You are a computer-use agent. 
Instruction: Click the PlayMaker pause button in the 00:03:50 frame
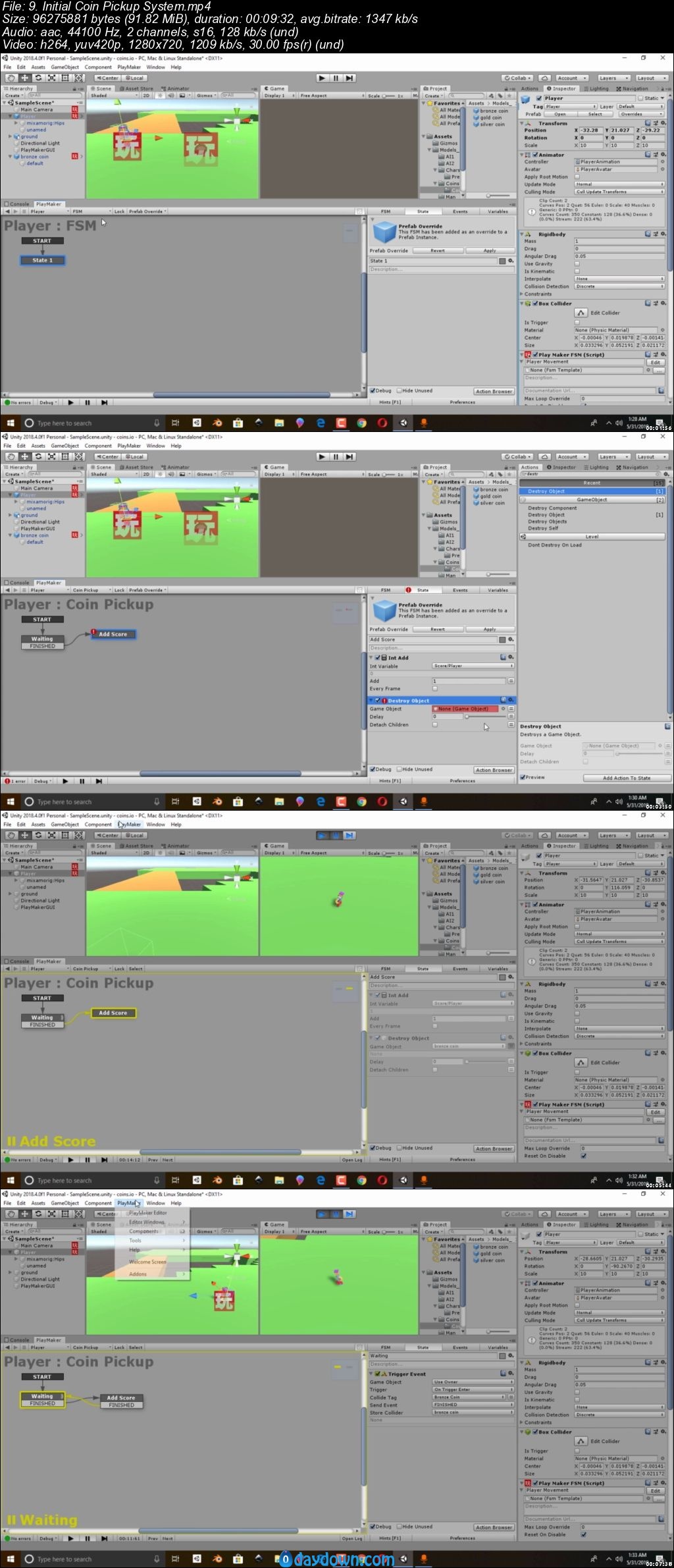[x=82, y=781]
